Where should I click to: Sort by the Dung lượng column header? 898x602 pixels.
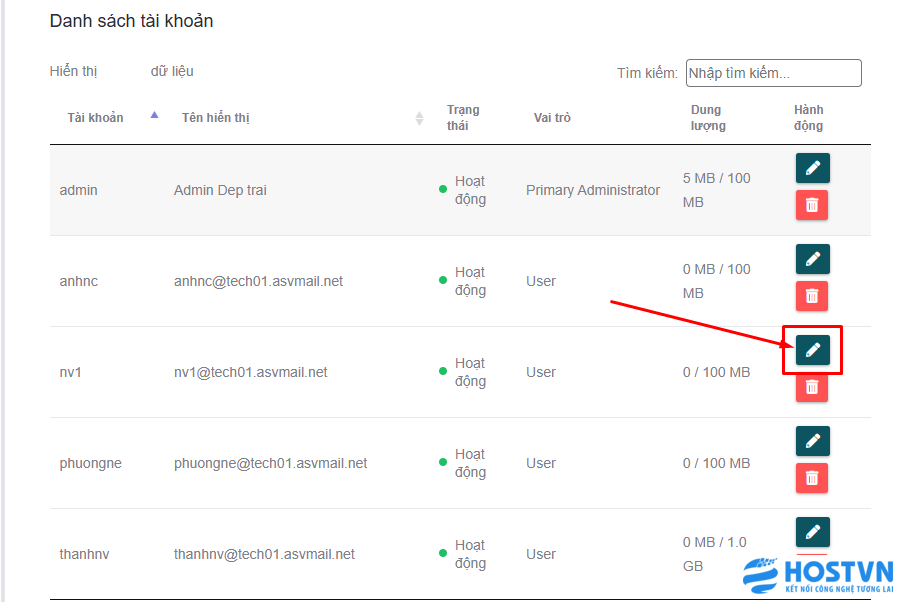tap(708, 117)
